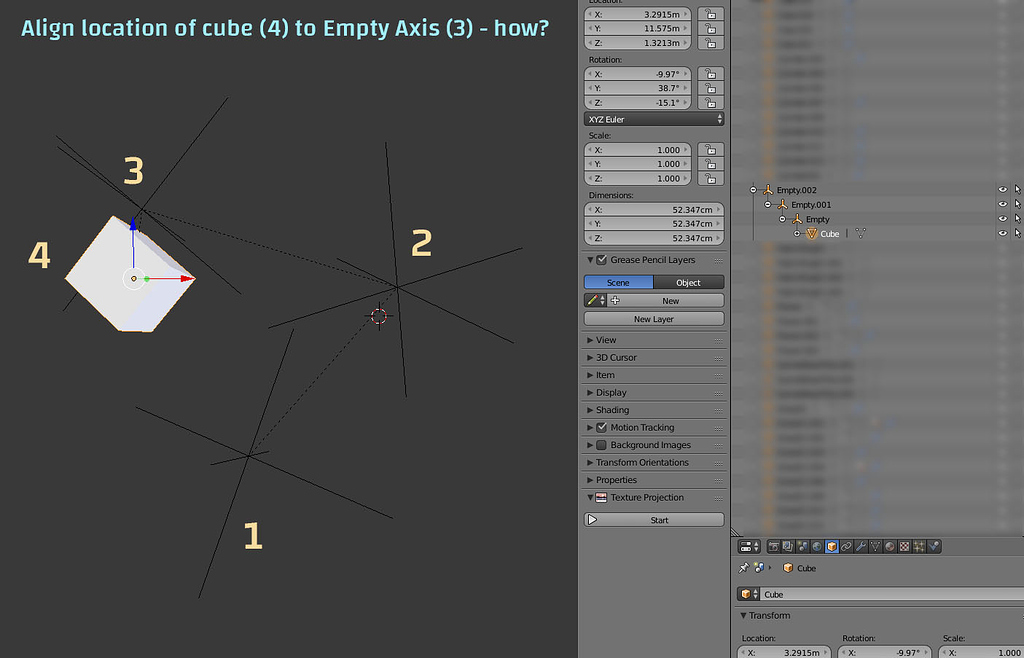This screenshot has height=658, width=1024.
Task: Click the Dimensions X 52.347cm field
Action: [654, 210]
